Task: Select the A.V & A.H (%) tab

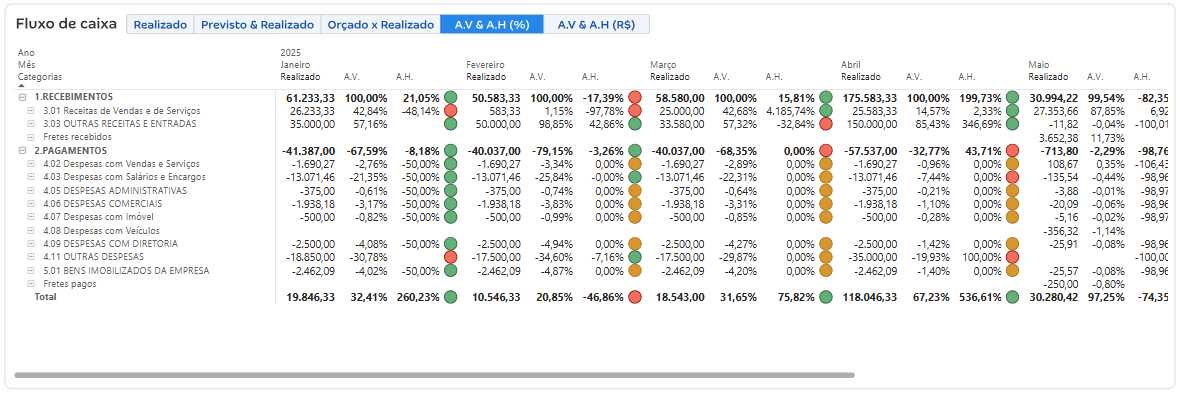Action: click(492, 24)
